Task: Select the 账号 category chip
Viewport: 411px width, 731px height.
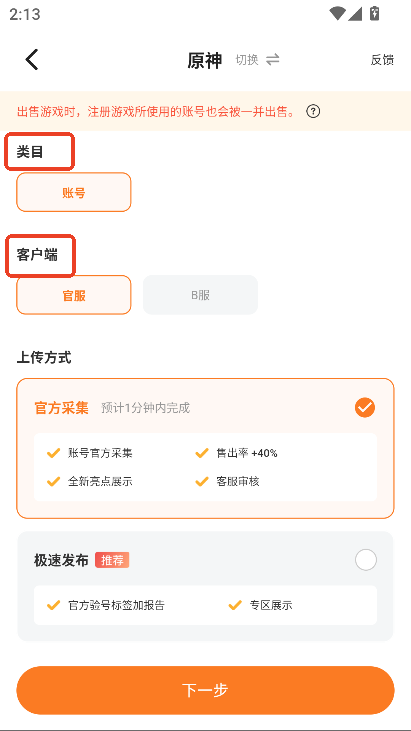Action: tap(74, 192)
